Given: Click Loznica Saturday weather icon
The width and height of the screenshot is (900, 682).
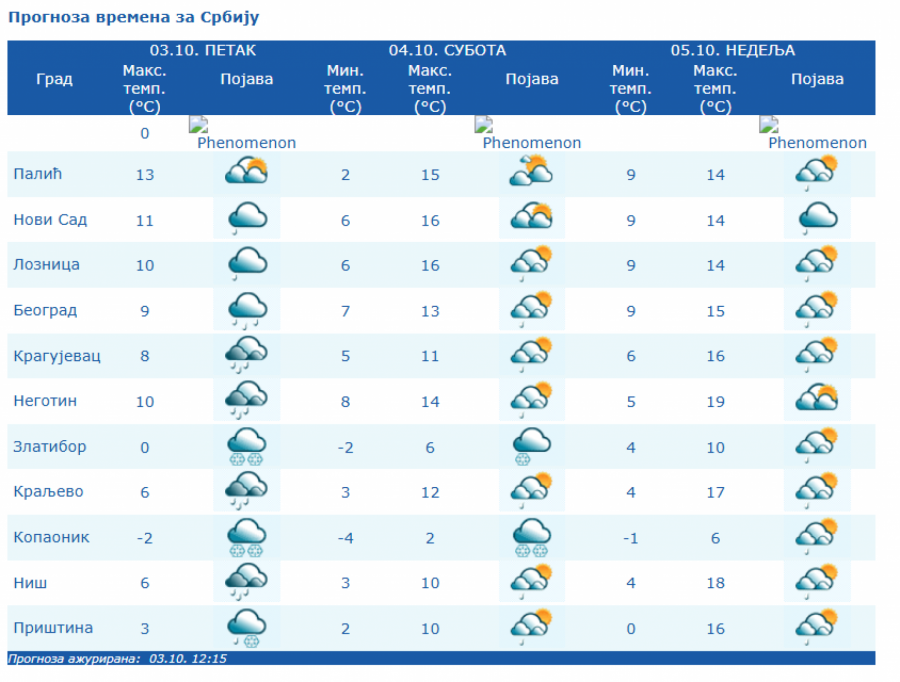Looking at the screenshot, I should 531,264.
